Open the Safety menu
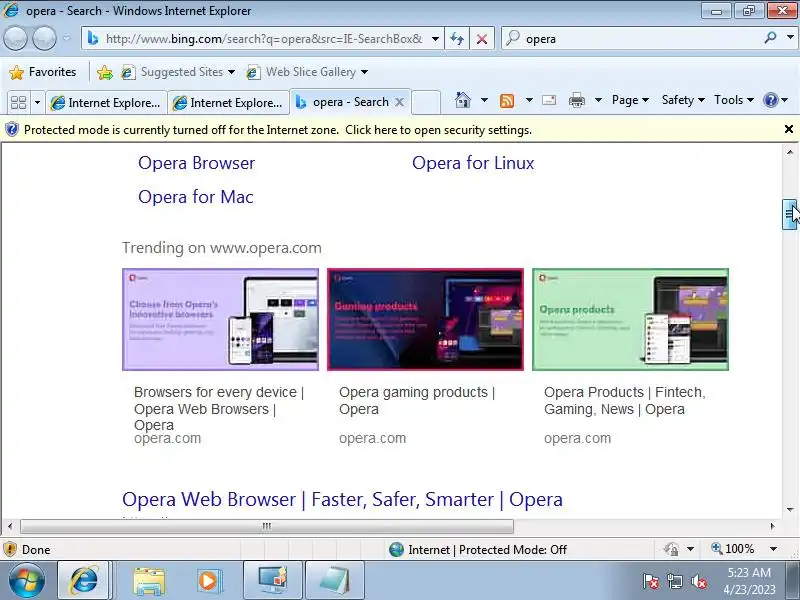Screen dimensions: 800x600 [x=683, y=100]
